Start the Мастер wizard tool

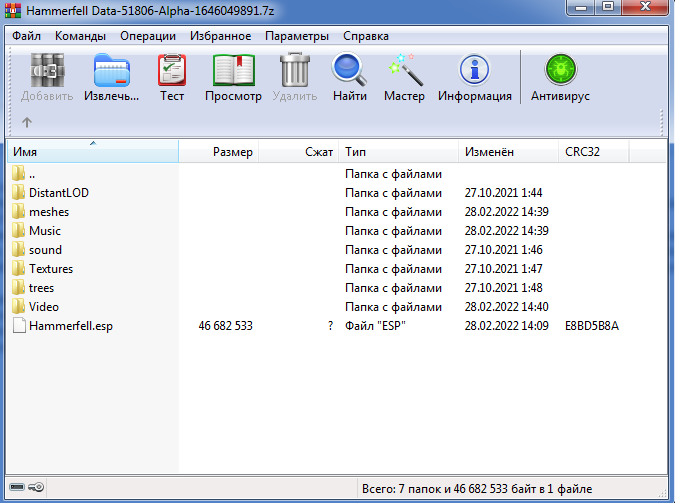click(404, 78)
